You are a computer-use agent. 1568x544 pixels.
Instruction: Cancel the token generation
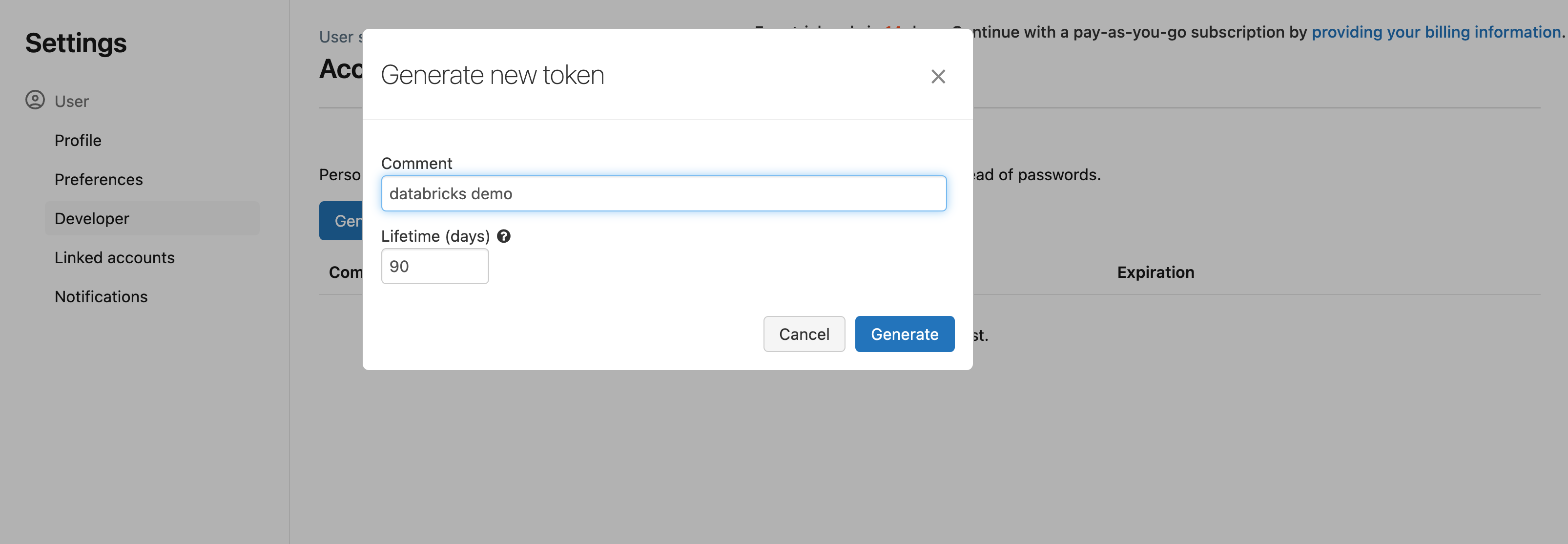pyautogui.click(x=804, y=334)
